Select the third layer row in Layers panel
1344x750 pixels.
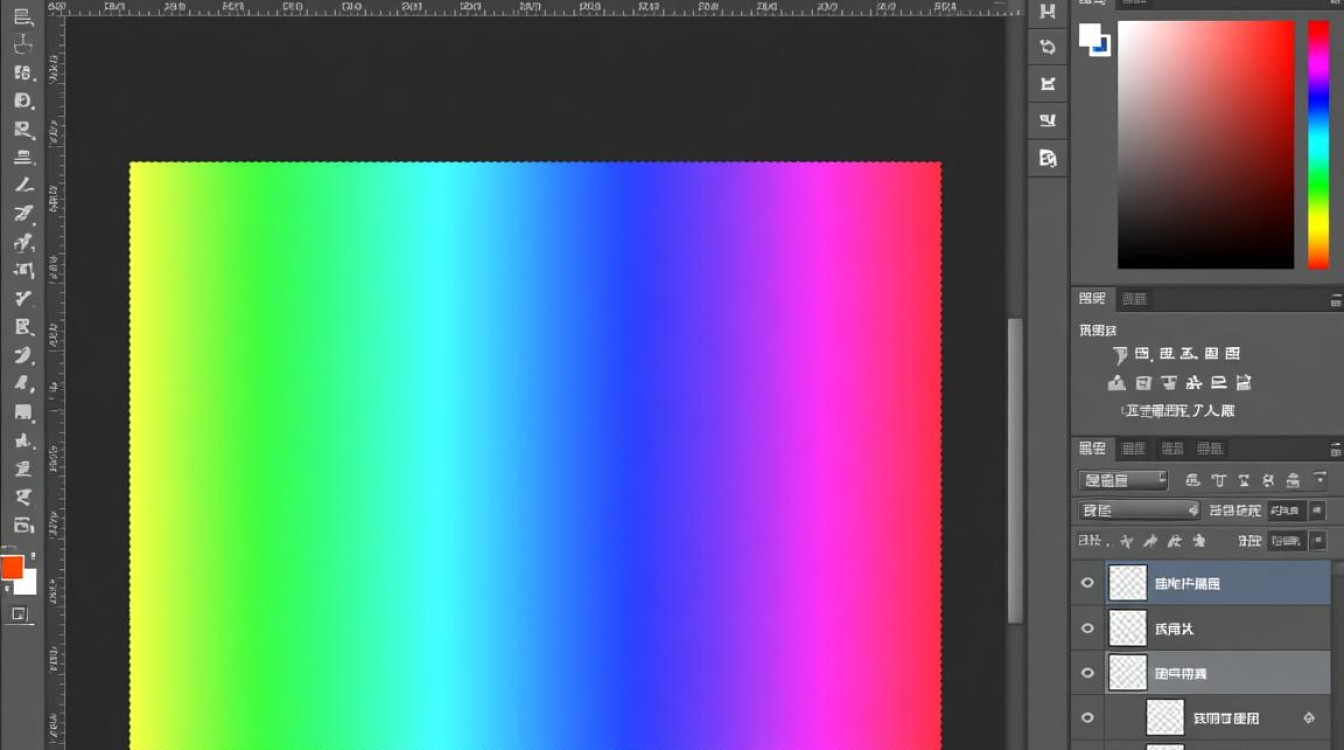pos(1220,673)
